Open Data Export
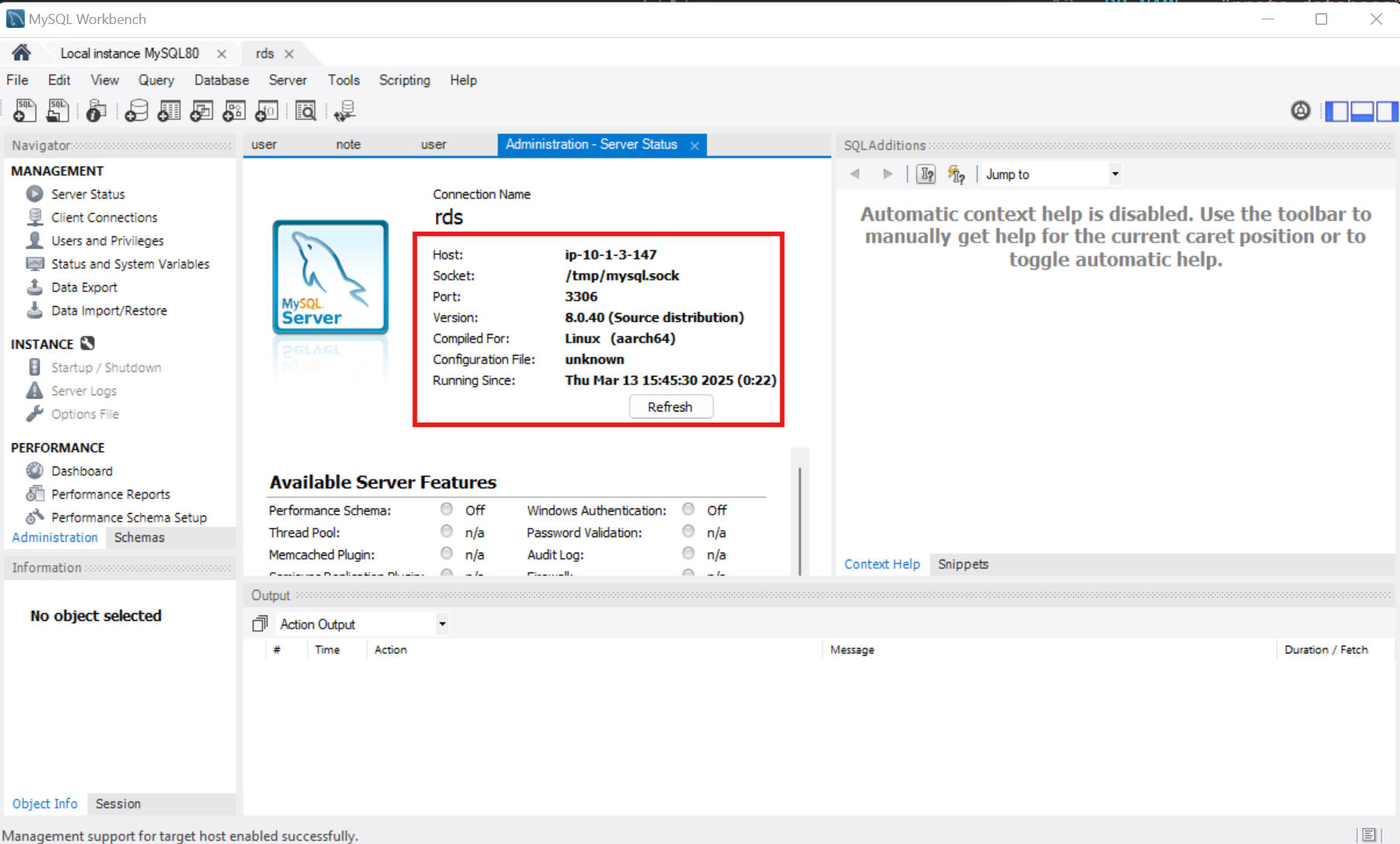The image size is (1400, 844). 84,287
